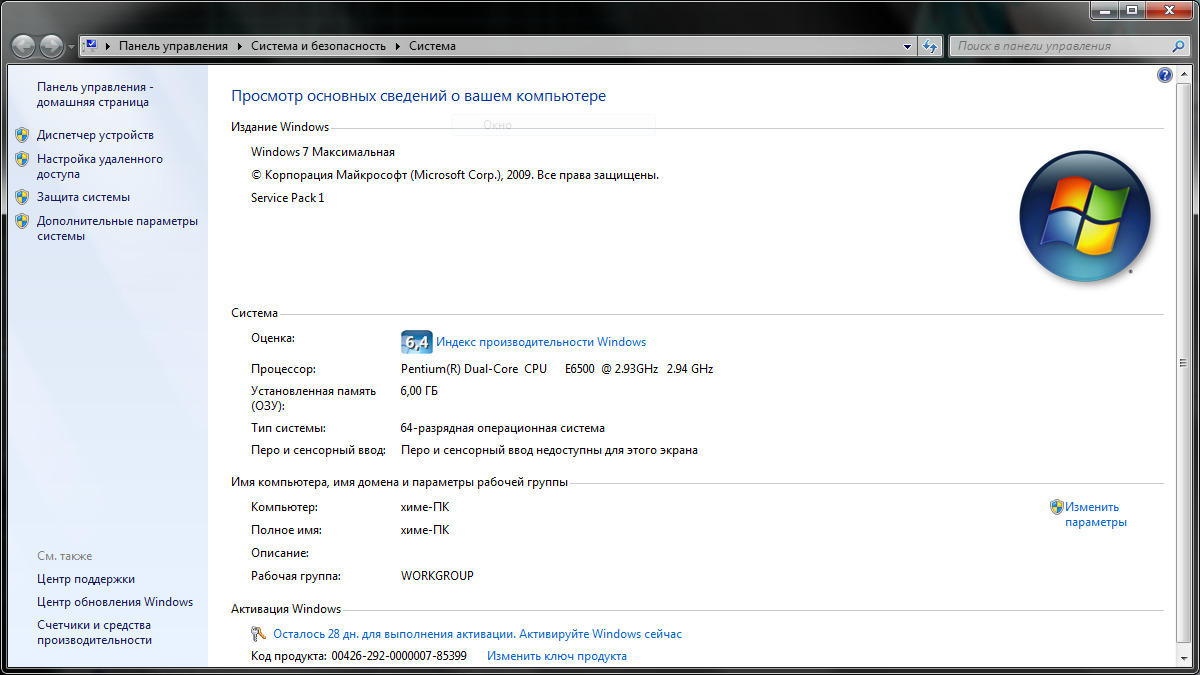Click processor value Pentium(R) Dual-Core E6500
The image size is (1200, 675).
coord(557,369)
